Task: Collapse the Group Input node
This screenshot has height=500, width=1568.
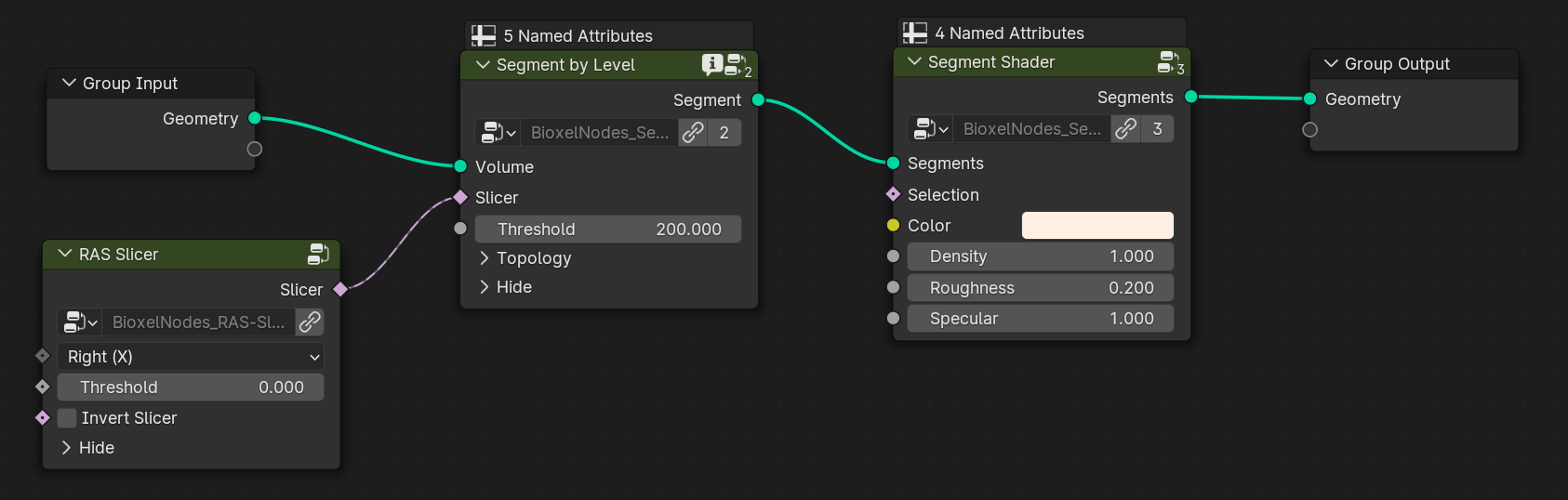Action: (x=69, y=83)
